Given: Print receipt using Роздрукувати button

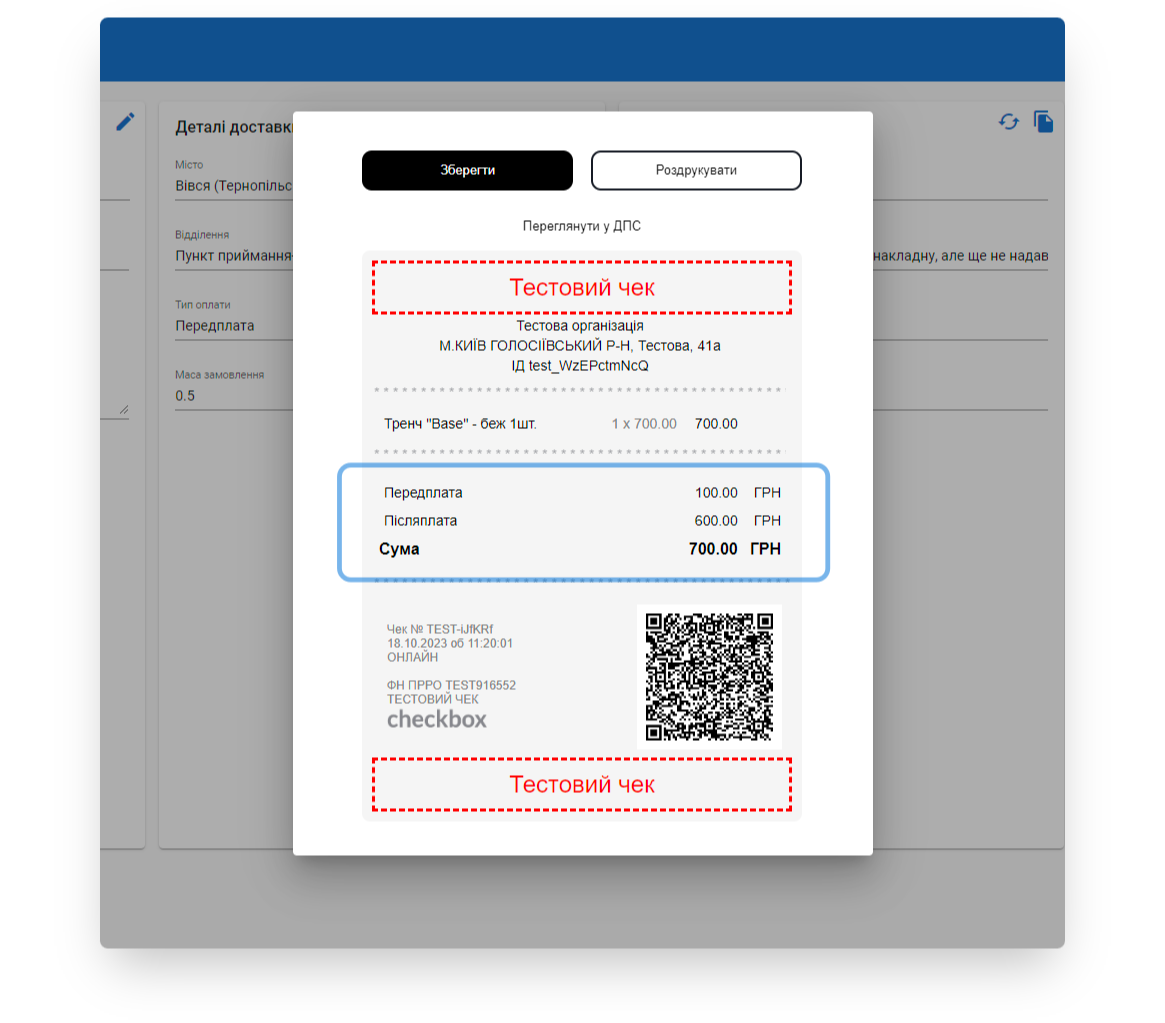Looking at the screenshot, I should [696, 170].
